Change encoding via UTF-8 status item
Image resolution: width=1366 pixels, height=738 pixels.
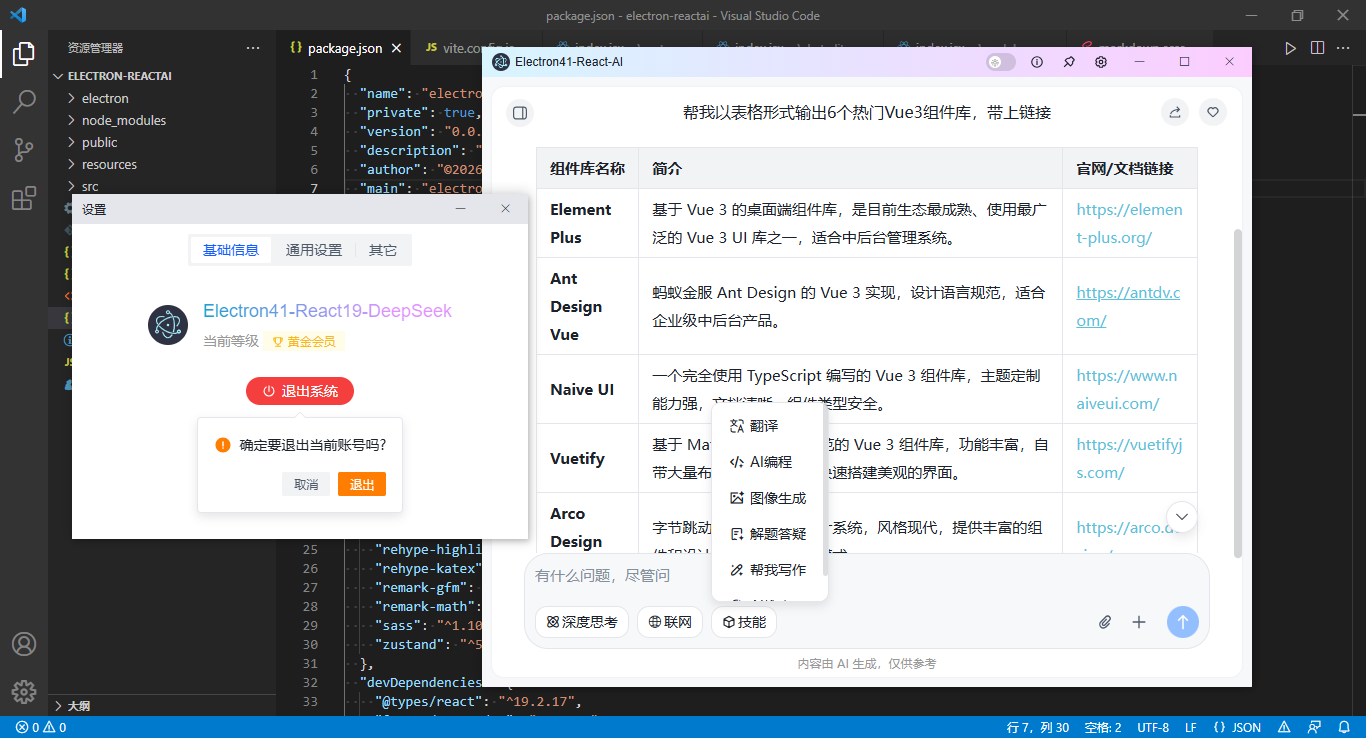pos(1153,727)
